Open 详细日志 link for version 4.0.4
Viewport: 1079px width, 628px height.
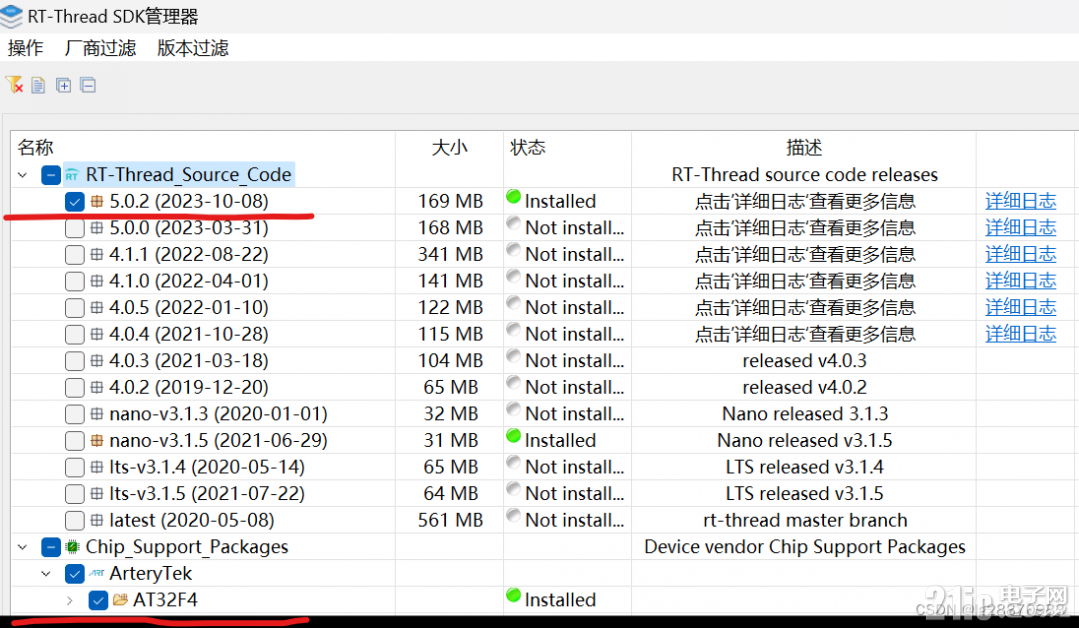pos(1021,334)
